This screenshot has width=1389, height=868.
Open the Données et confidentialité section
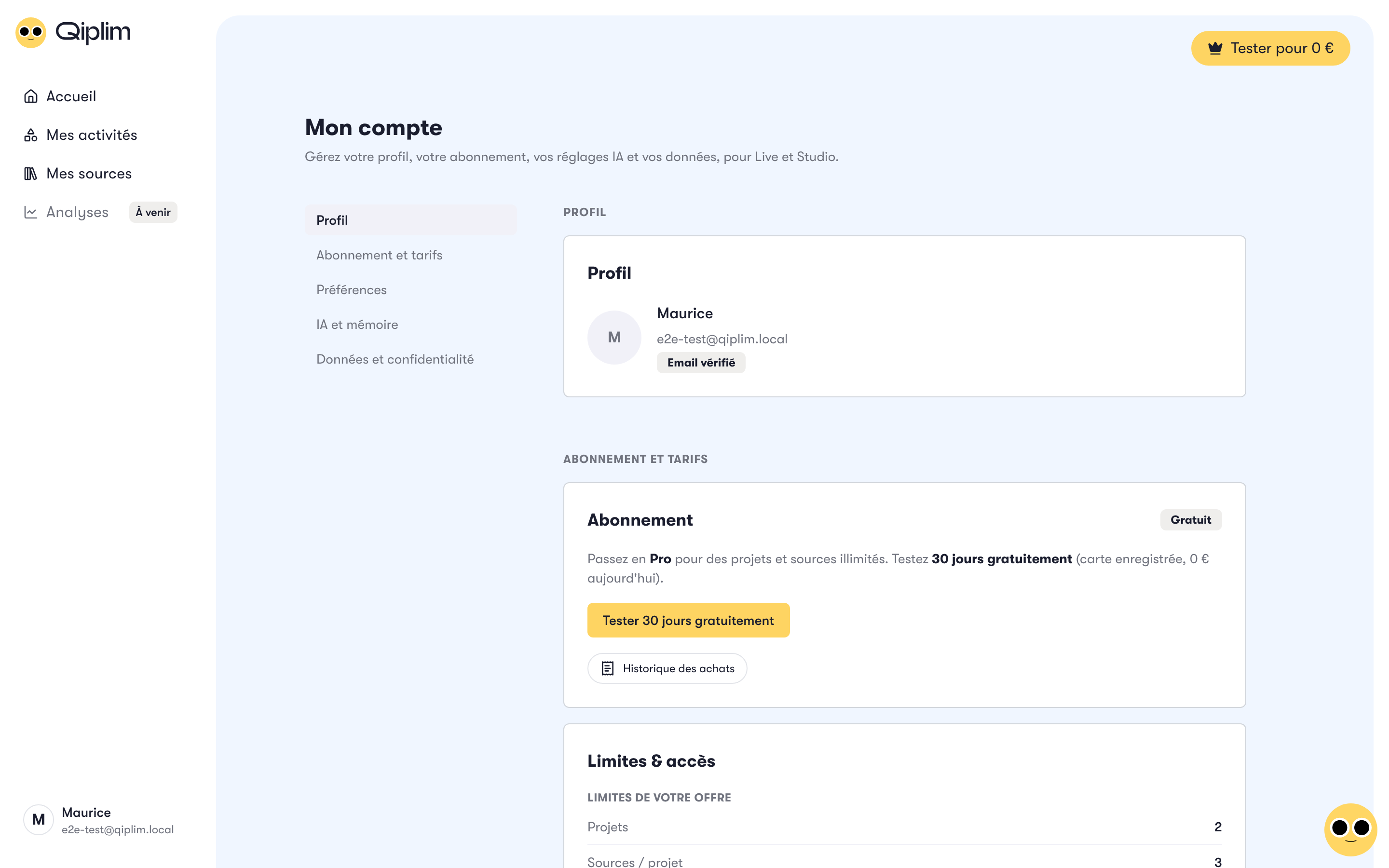pyautogui.click(x=410, y=359)
